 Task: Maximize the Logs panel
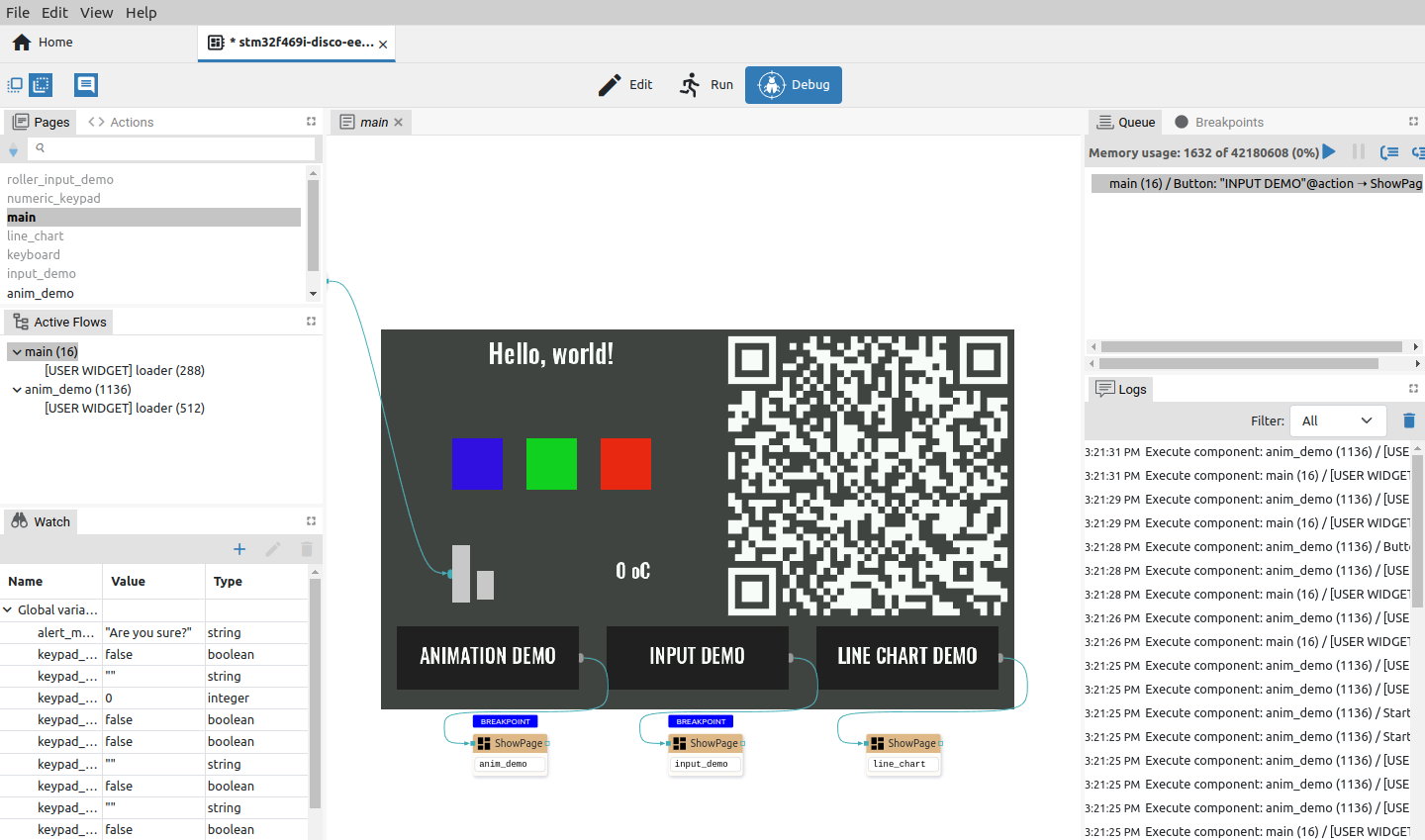pos(1413,389)
